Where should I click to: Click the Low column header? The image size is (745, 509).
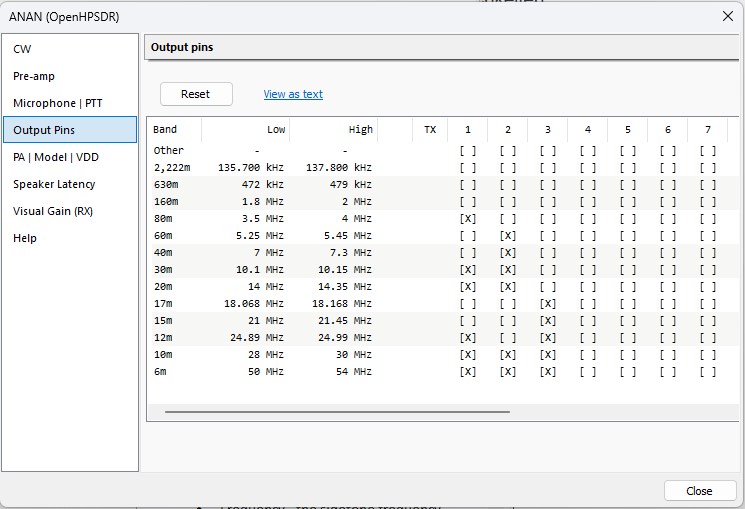[x=246, y=130]
